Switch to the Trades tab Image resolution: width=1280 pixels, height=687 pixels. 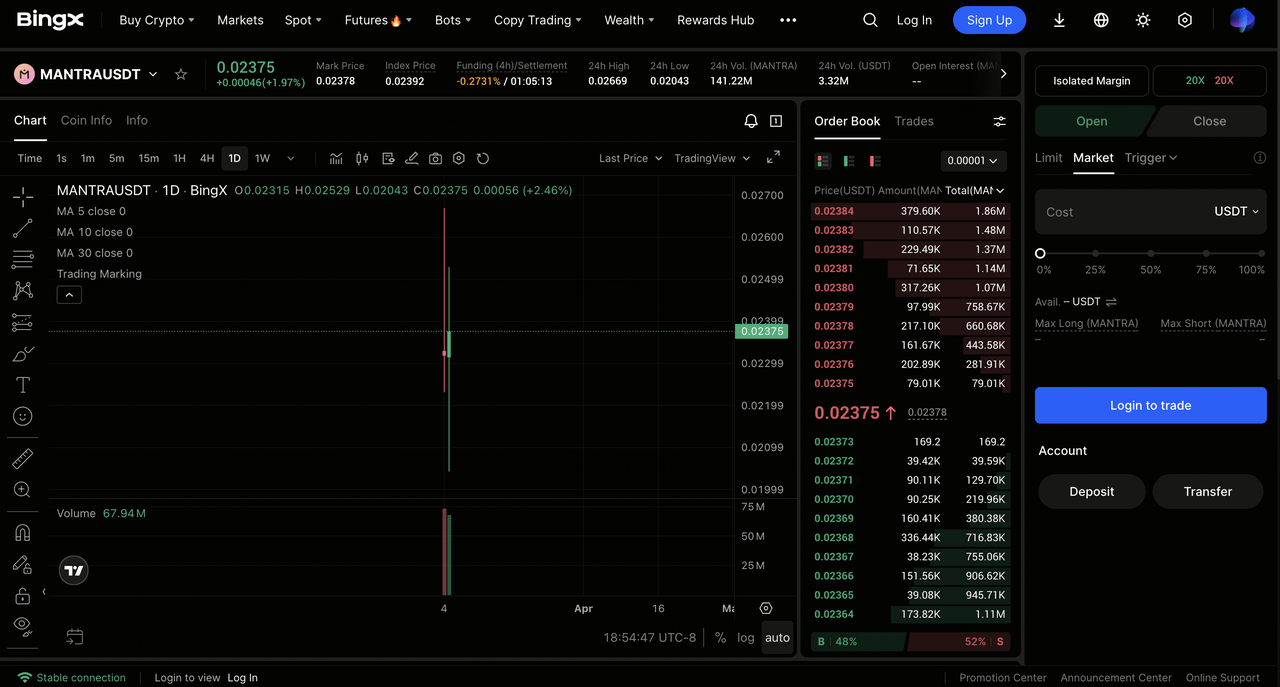[914, 121]
